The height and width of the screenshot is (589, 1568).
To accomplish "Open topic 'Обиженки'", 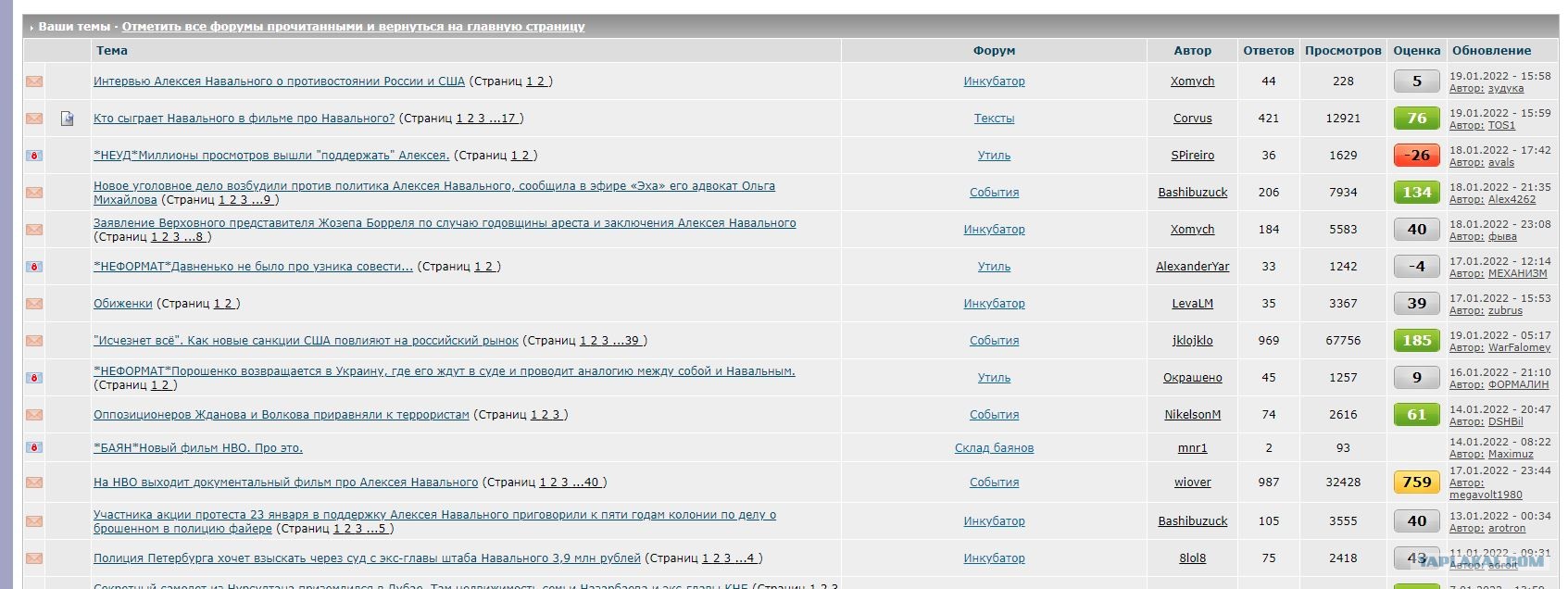I will [122, 304].
